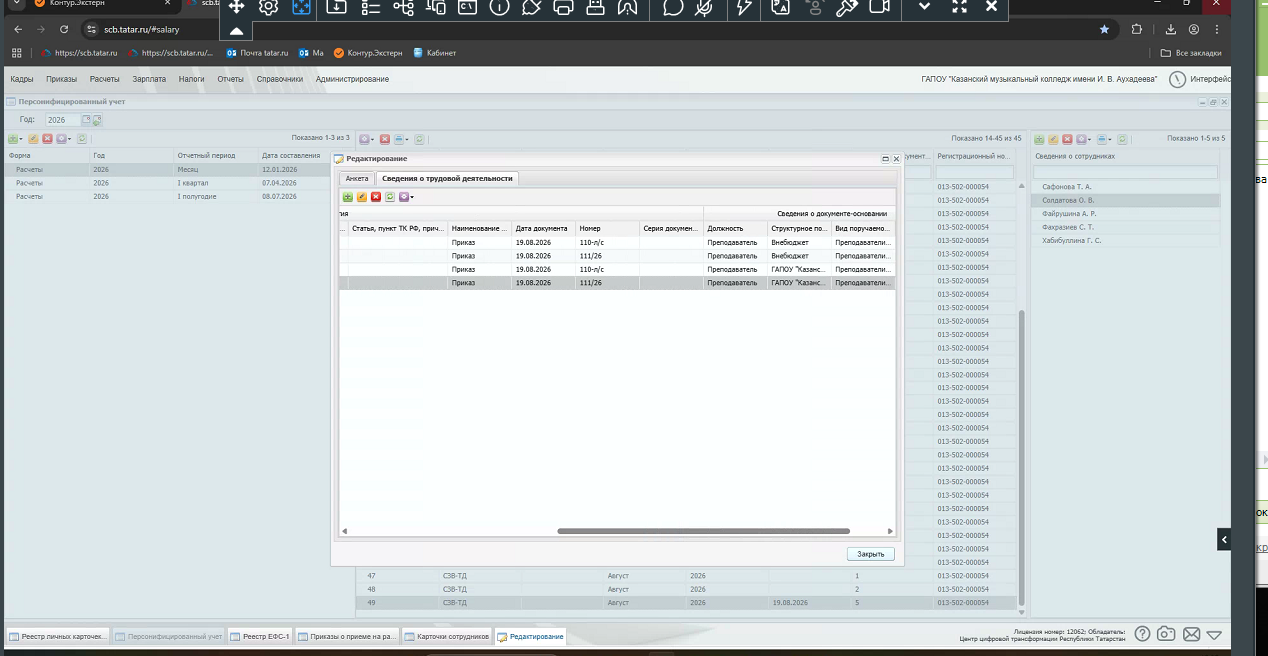Click the settings gear in the top overlay toolbar

point(268,8)
